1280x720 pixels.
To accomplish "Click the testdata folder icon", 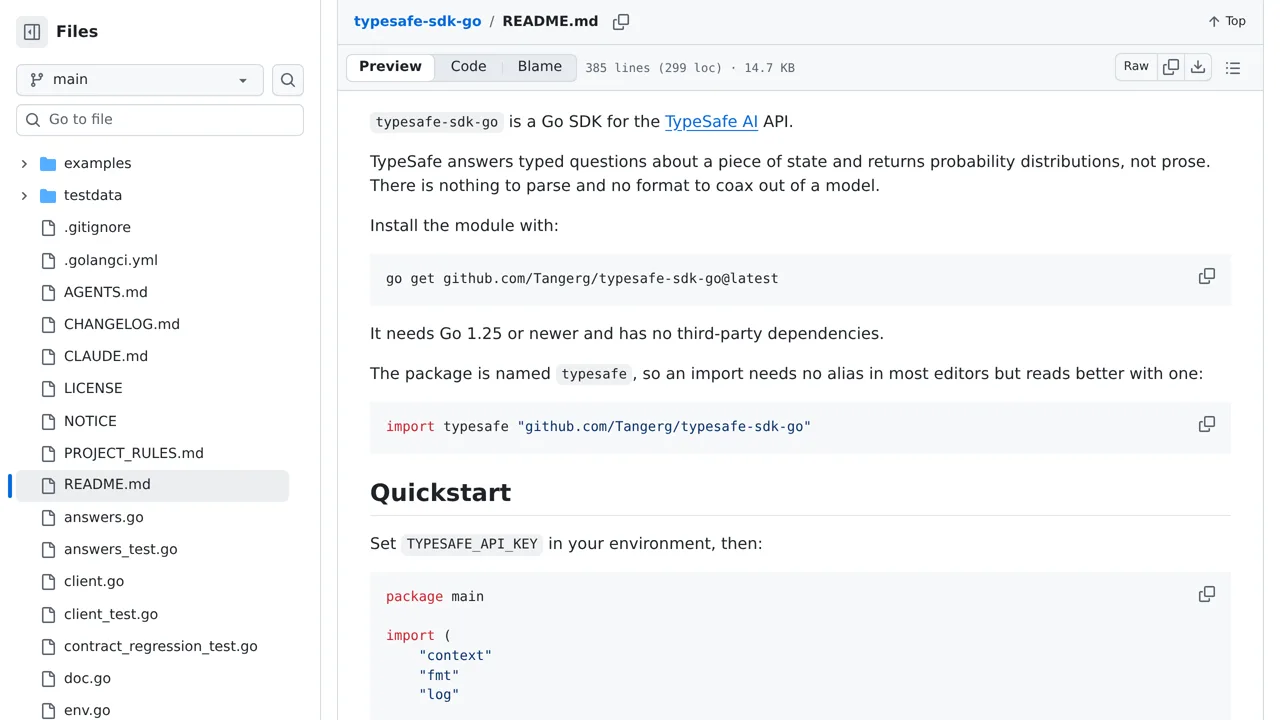I will (x=48, y=196).
